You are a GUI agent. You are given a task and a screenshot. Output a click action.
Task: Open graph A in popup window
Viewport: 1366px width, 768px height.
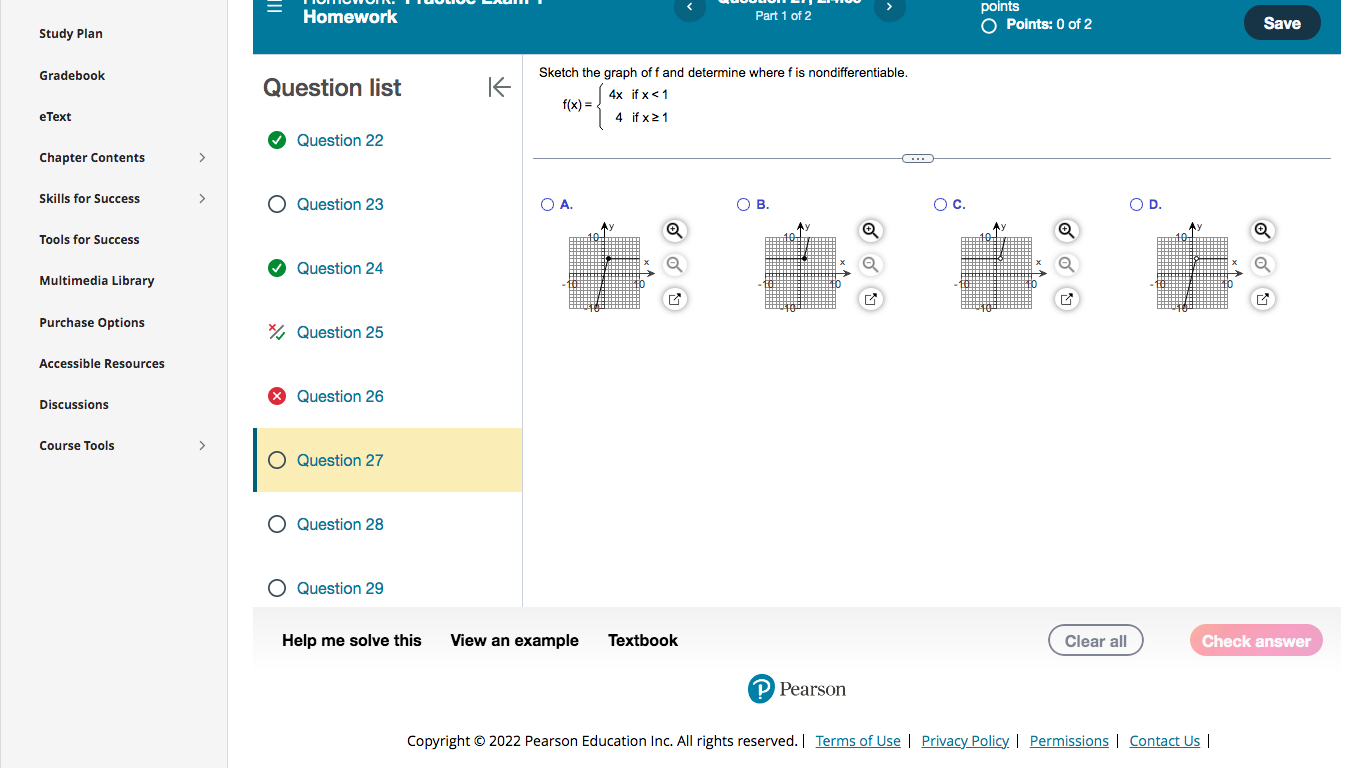click(675, 299)
